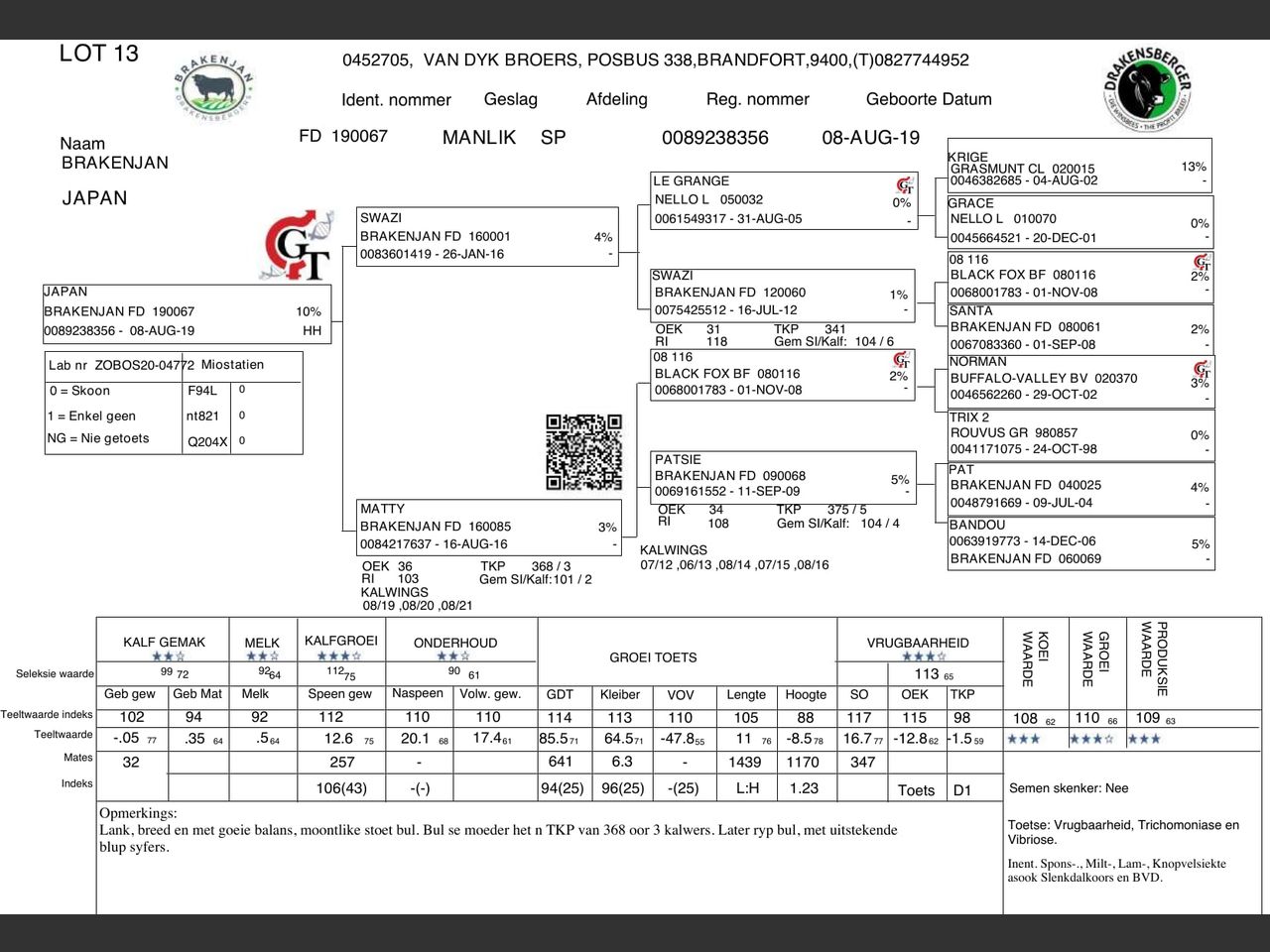The height and width of the screenshot is (952, 1270).
Task: Click the Drakensberger breed society logo
Action: pyautogui.click(x=1148, y=88)
